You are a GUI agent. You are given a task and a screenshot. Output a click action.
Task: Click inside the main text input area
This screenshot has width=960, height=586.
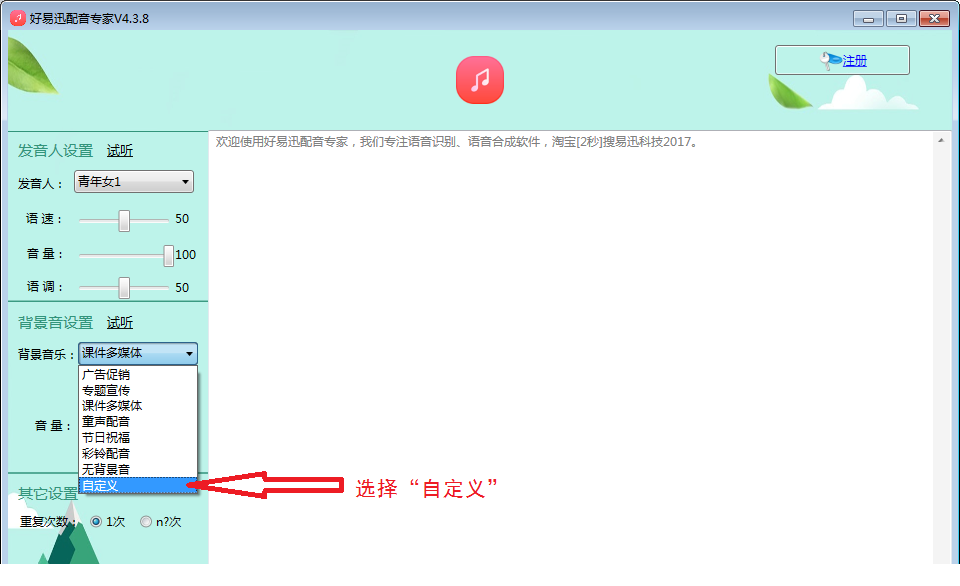[571, 349]
